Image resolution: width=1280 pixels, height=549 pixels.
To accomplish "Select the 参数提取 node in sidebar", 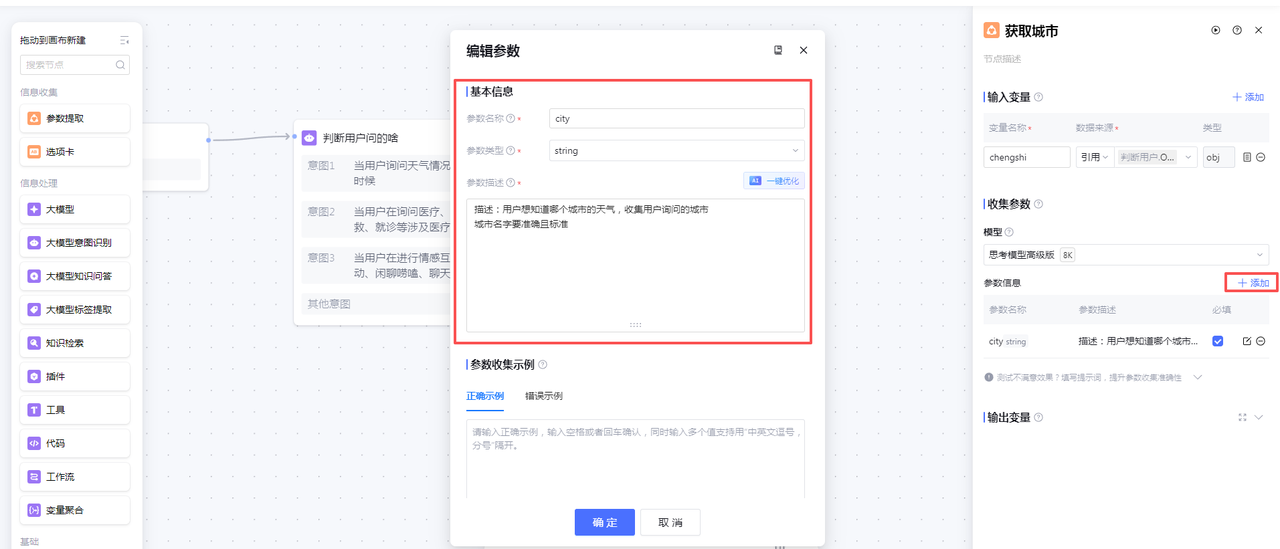I will pos(75,118).
